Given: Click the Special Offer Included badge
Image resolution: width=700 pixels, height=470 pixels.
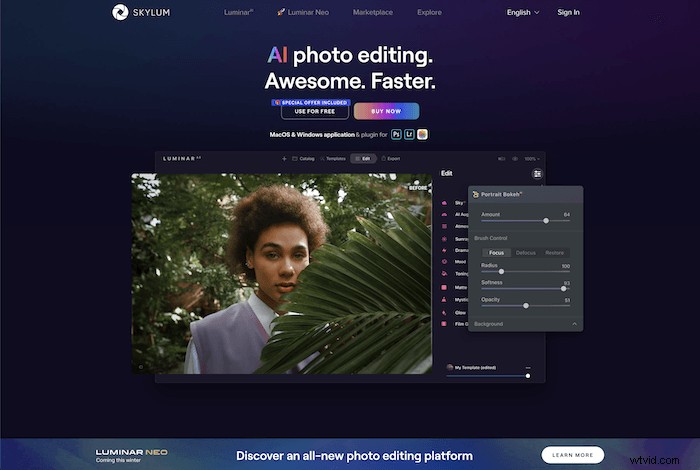Looking at the screenshot, I should (x=311, y=103).
